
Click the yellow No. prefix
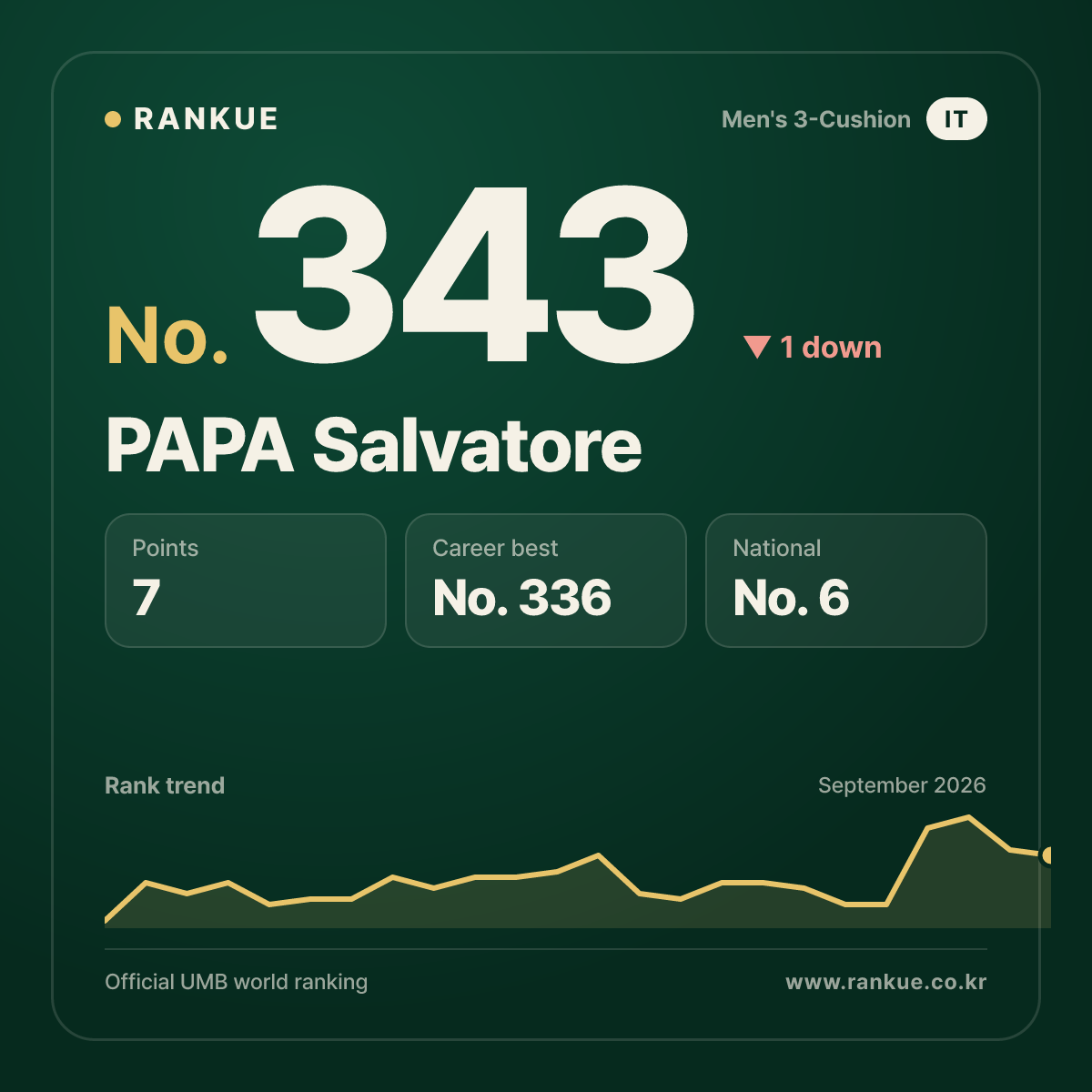click(x=167, y=337)
